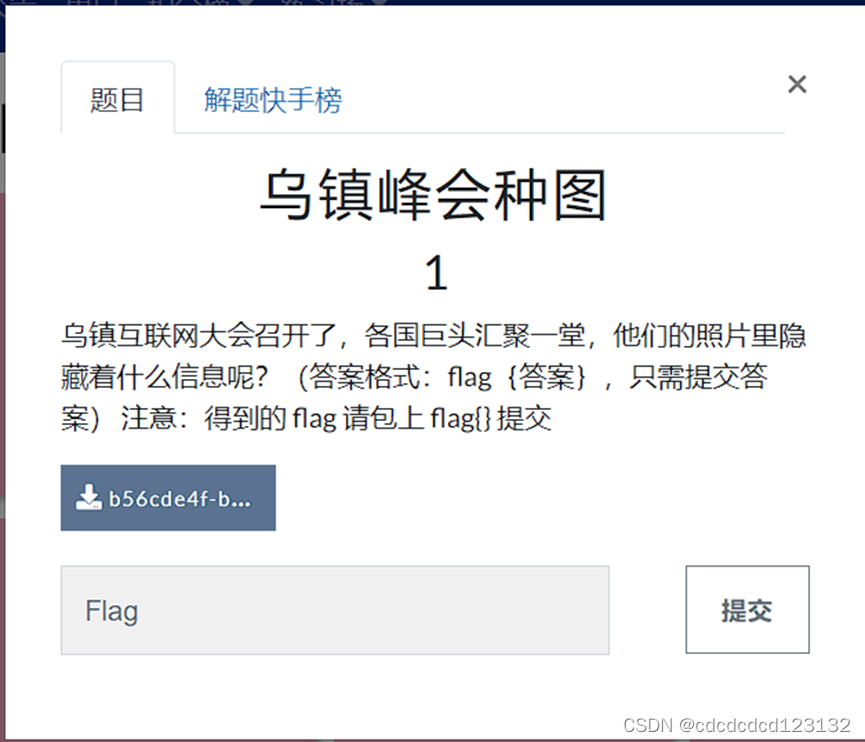Click the flag{} word before 提交 in the description

(x=460, y=418)
